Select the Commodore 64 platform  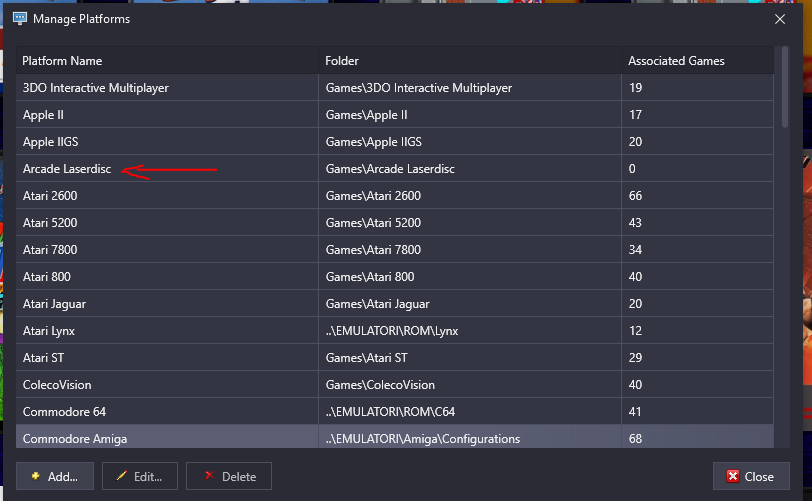click(x=64, y=411)
